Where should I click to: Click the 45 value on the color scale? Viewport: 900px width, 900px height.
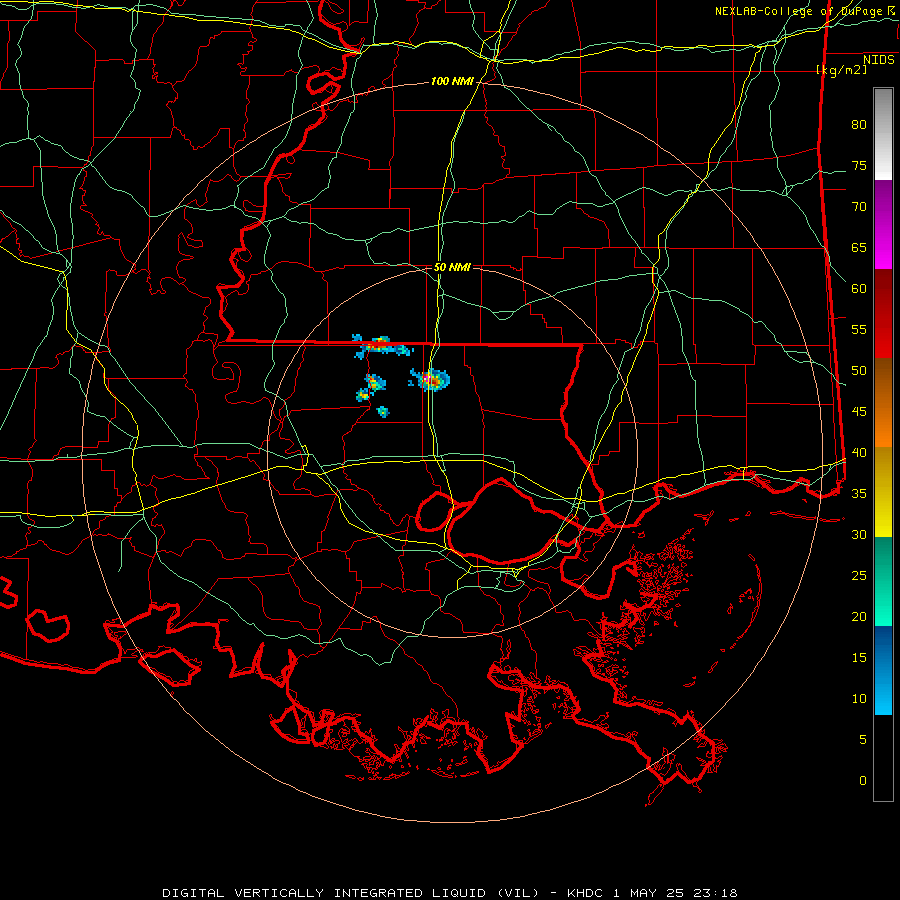point(859,412)
